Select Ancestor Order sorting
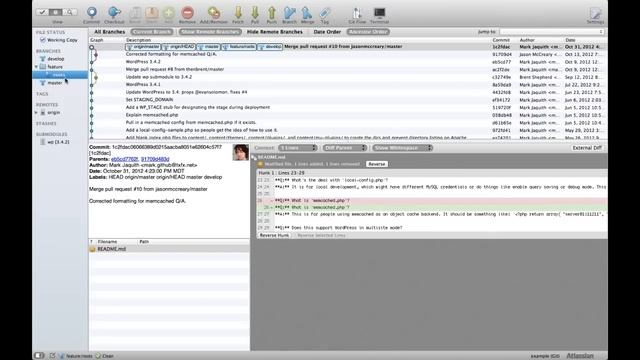This screenshot has width=640, height=360. [368, 32]
